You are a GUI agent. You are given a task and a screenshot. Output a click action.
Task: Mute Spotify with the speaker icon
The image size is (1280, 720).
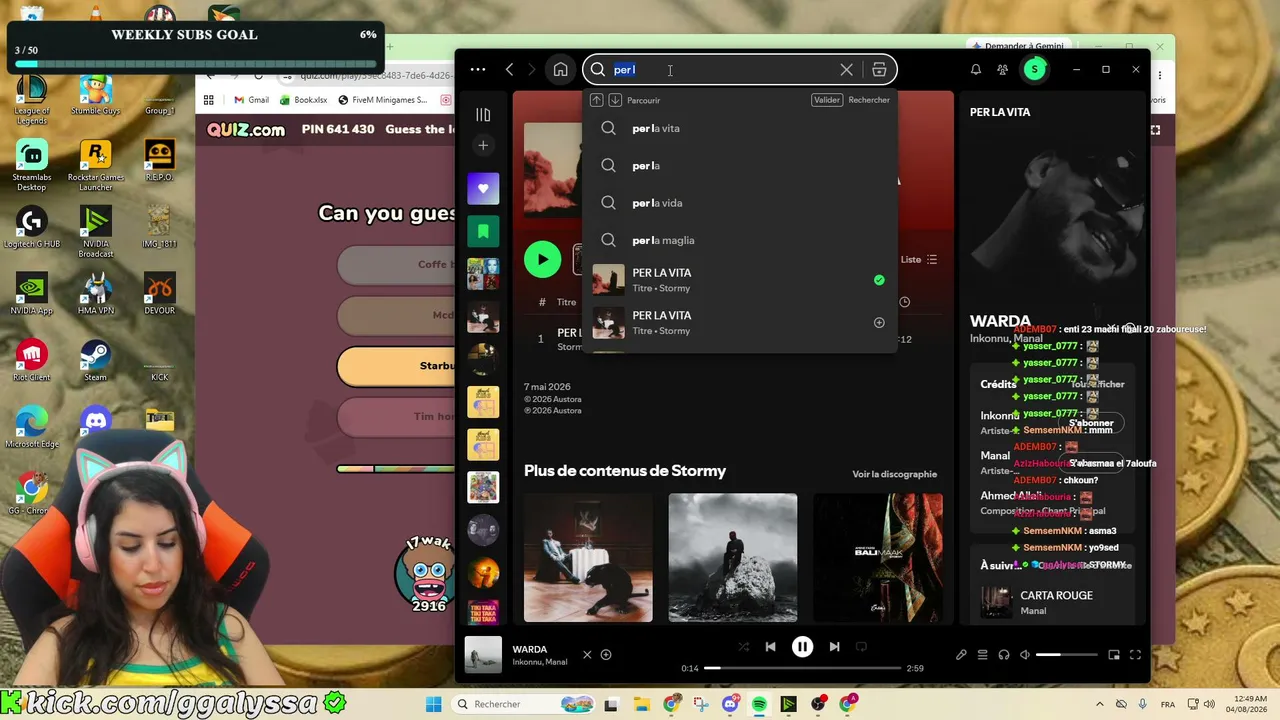1025,655
